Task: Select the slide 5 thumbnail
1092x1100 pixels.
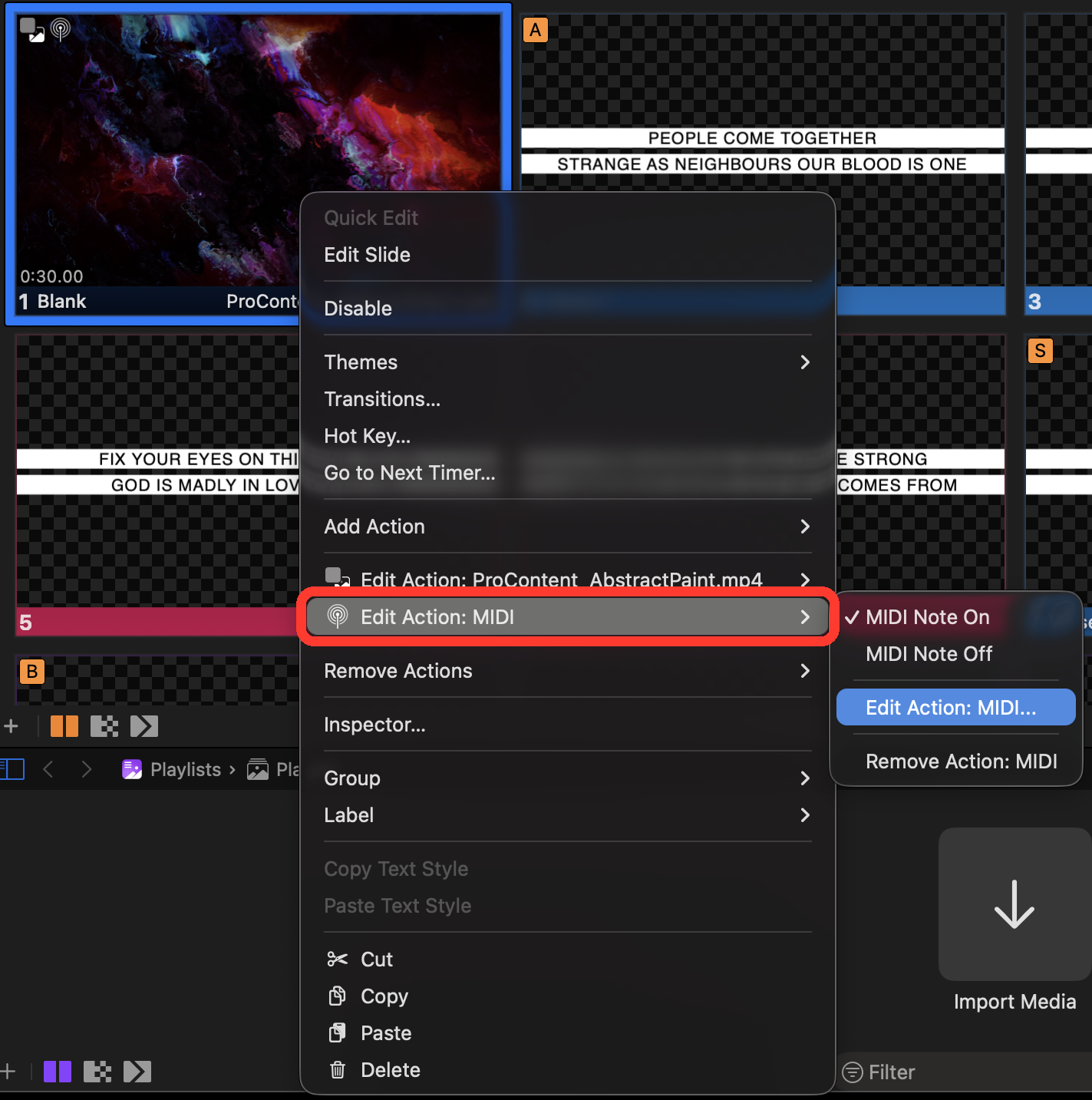Action: pyautogui.click(x=157, y=485)
